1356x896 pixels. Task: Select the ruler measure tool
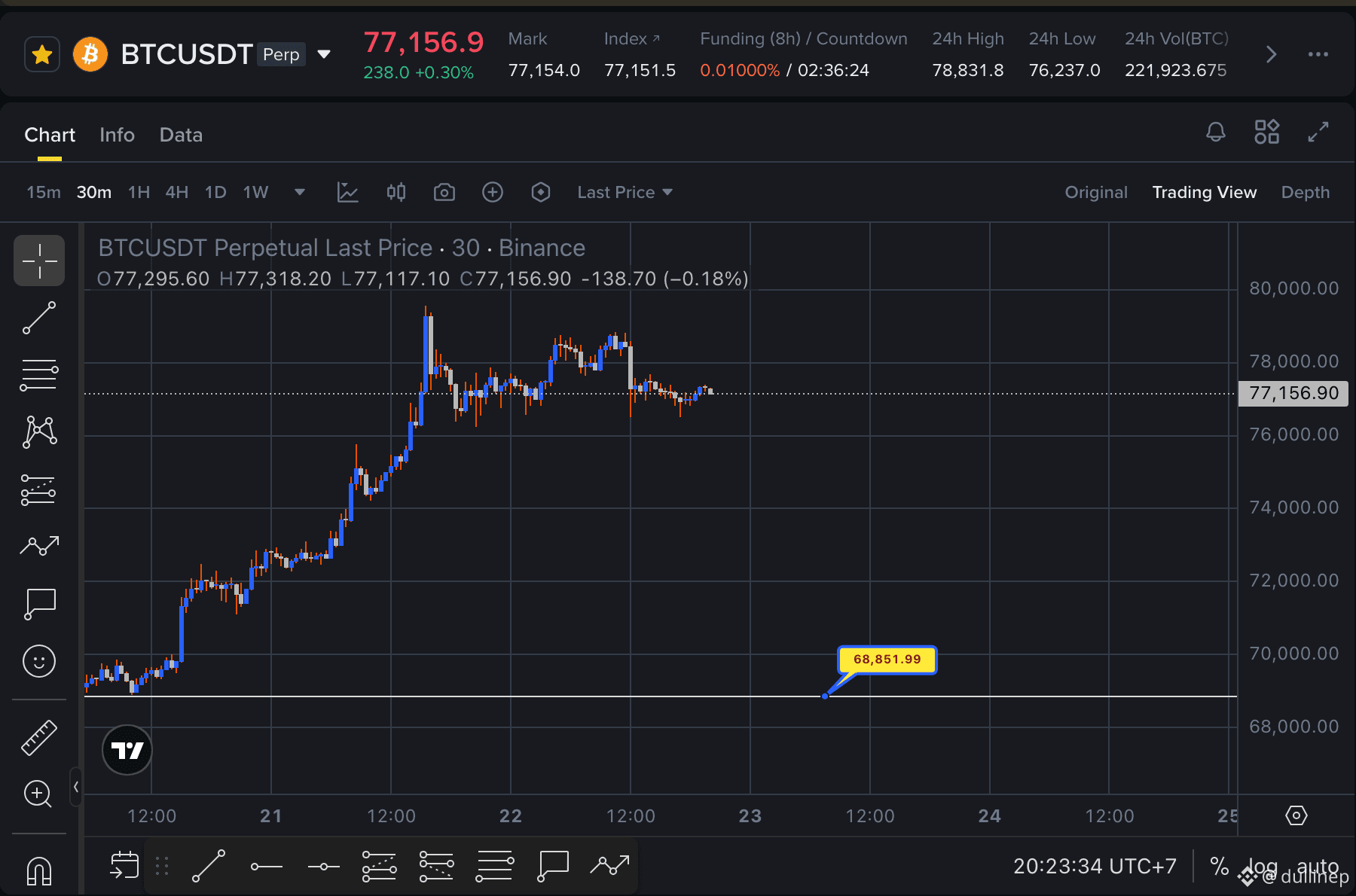click(x=39, y=737)
